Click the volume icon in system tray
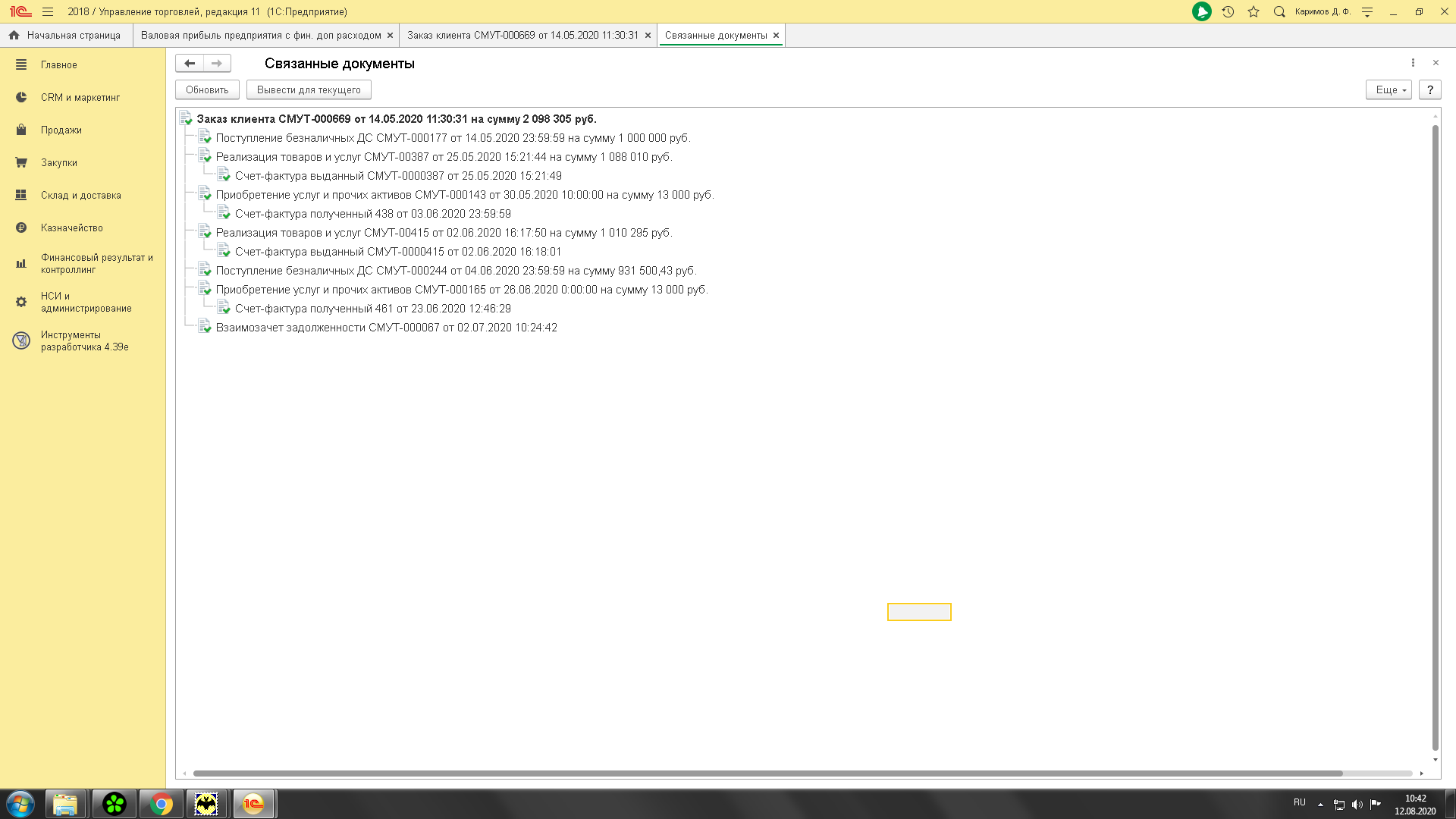The width and height of the screenshot is (1456, 819). 1357,804
